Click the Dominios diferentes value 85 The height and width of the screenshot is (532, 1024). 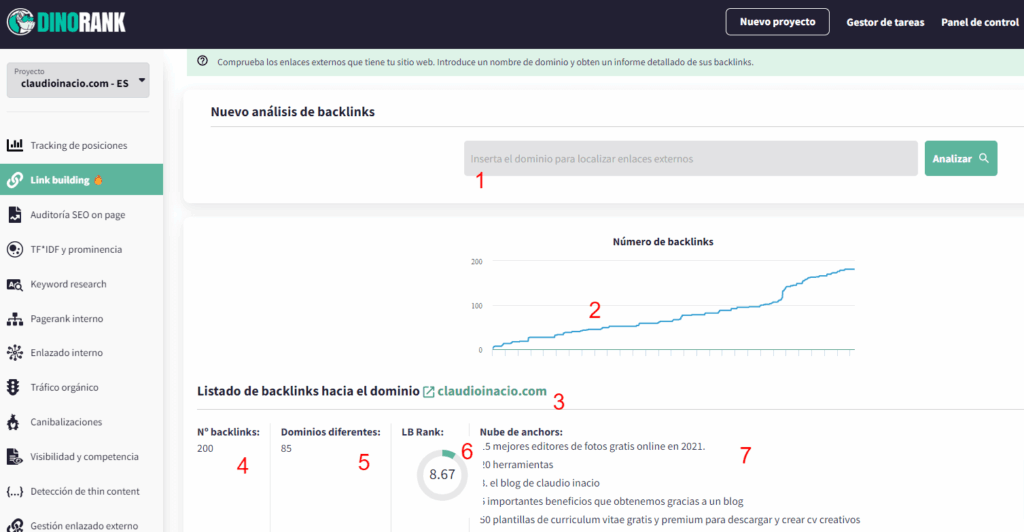coord(286,448)
